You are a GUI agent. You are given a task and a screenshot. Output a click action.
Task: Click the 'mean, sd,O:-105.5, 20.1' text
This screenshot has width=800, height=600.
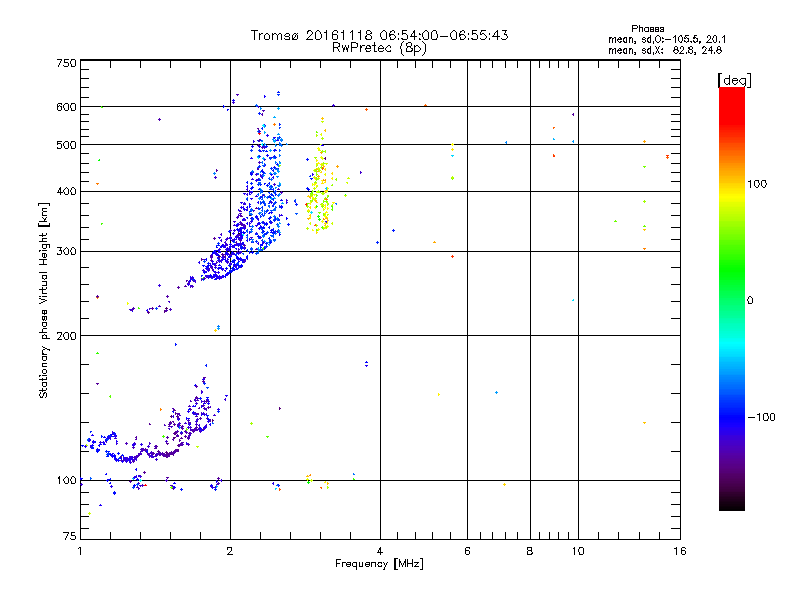pyautogui.click(x=667, y=39)
